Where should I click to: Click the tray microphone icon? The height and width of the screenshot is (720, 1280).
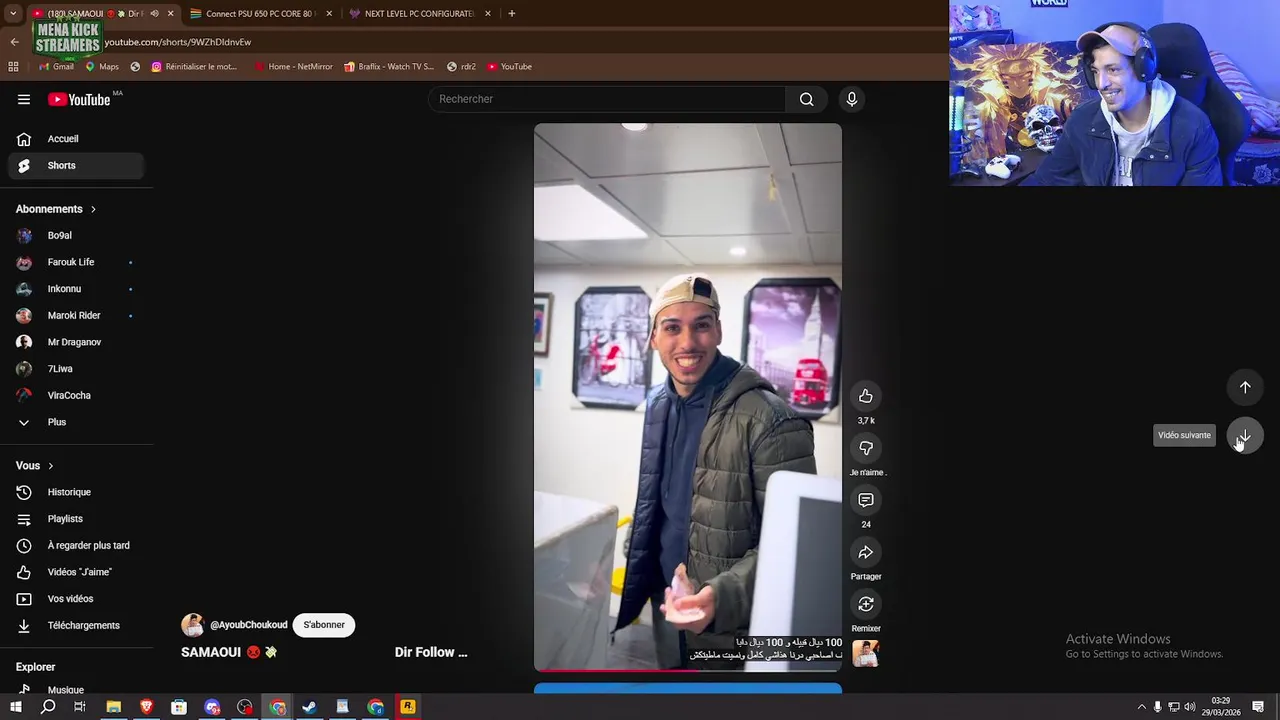[x=1158, y=707]
